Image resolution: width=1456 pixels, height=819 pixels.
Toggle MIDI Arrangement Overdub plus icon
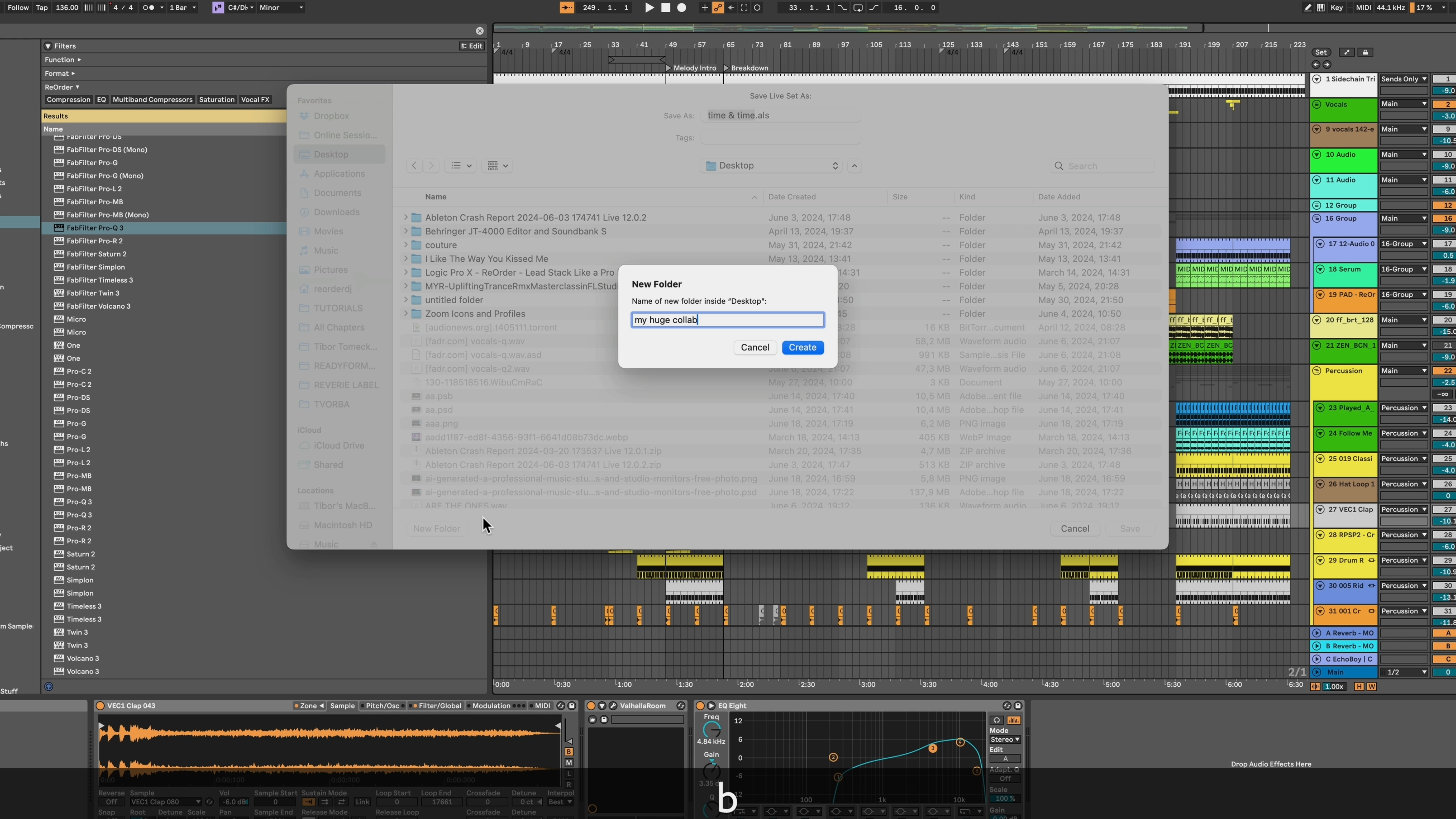click(704, 7)
